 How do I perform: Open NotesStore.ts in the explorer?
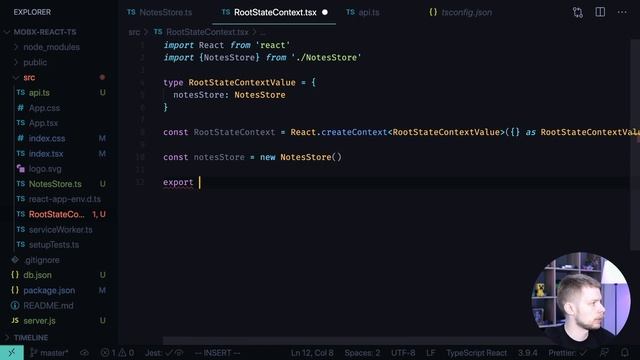tap(55, 184)
